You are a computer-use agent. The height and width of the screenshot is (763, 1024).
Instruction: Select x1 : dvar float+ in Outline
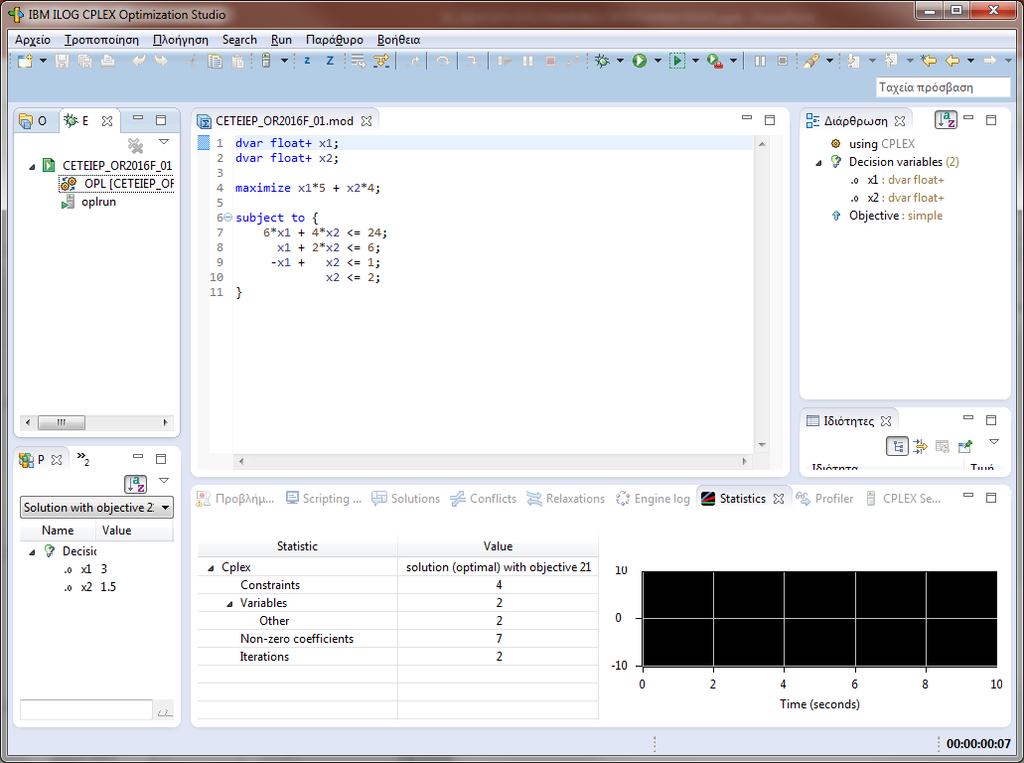[897, 180]
